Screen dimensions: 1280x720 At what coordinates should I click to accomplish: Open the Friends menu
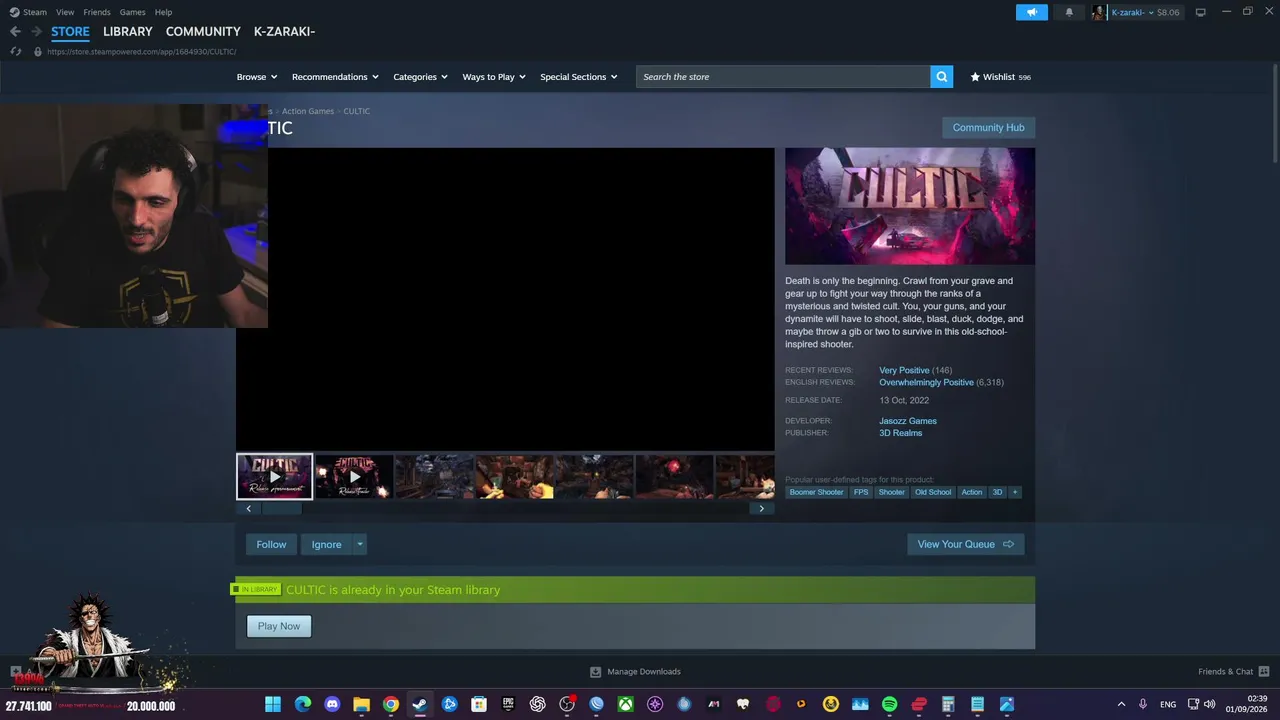pyautogui.click(x=97, y=12)
